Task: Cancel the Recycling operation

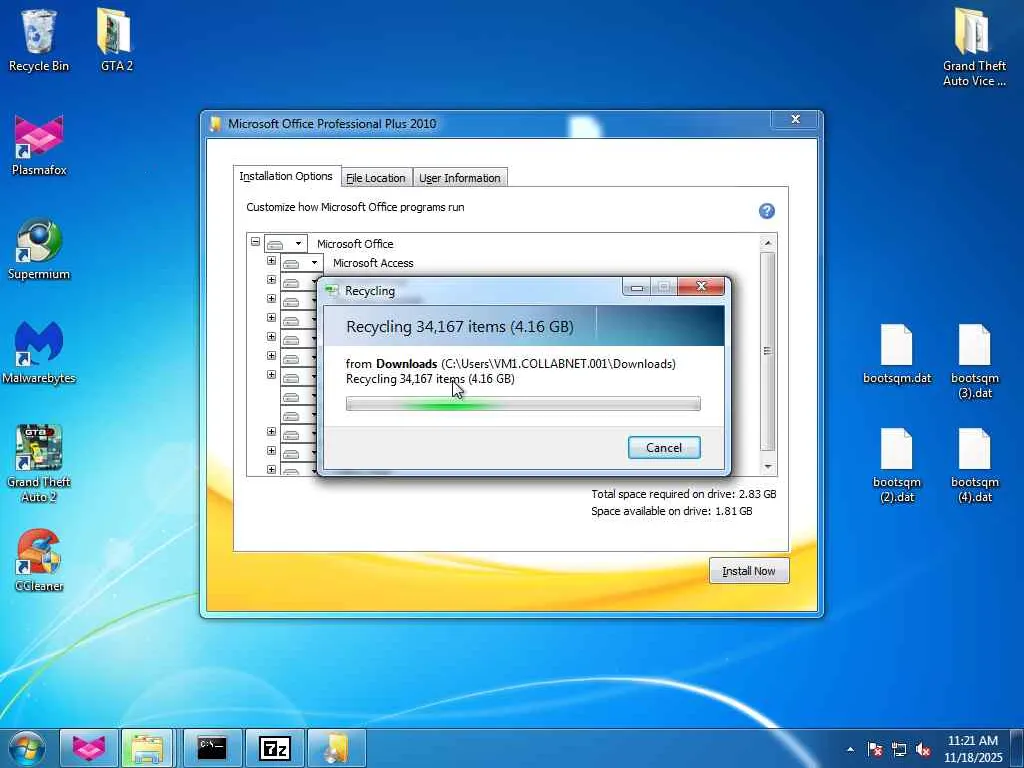Action: point(664,447)
